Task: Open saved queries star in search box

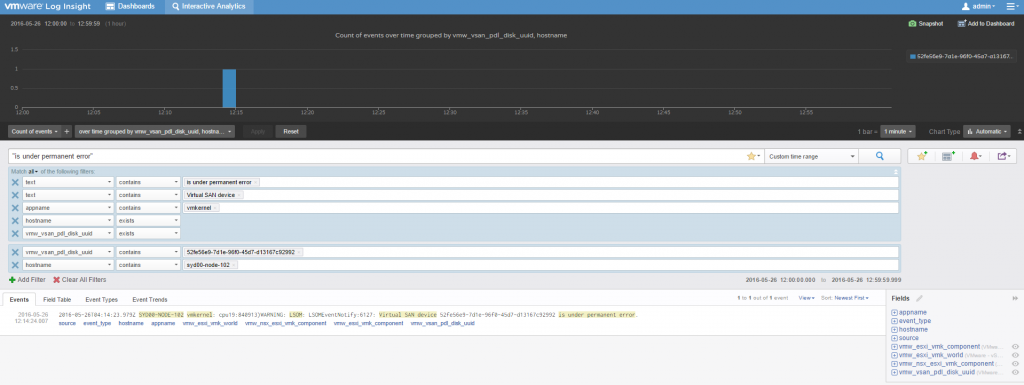Action: click(x=753, y=157)
